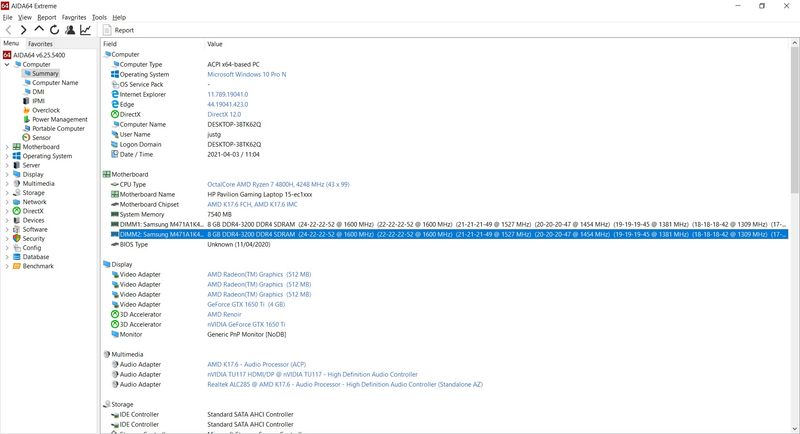This screenshot has width=800, height=434.
Task: Open the GeForce GTX 1650 Ti (4 GB) link
Action: [x=246, y=304]
